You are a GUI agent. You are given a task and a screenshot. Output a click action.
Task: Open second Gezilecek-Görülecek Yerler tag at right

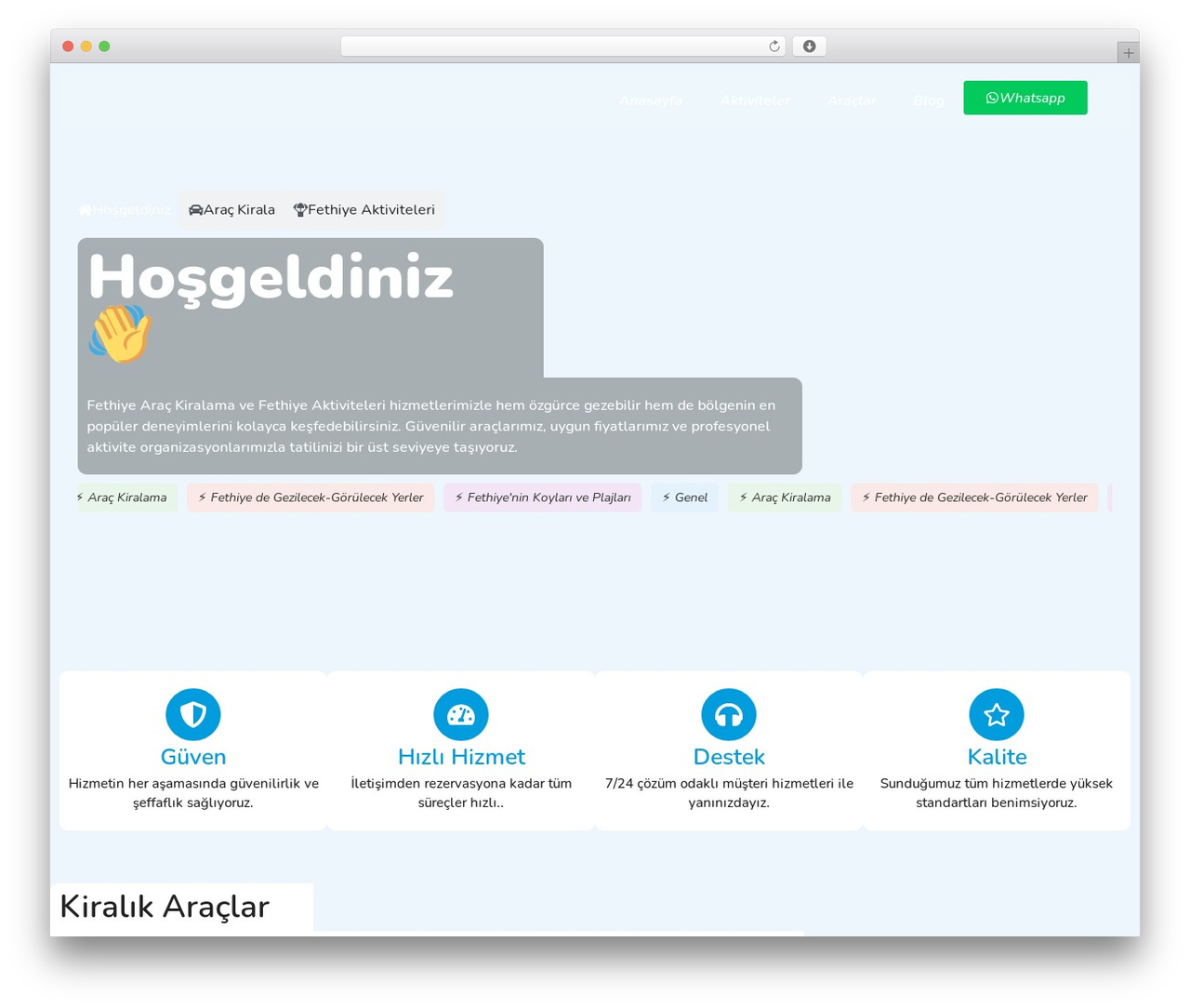tap(974, 497)
